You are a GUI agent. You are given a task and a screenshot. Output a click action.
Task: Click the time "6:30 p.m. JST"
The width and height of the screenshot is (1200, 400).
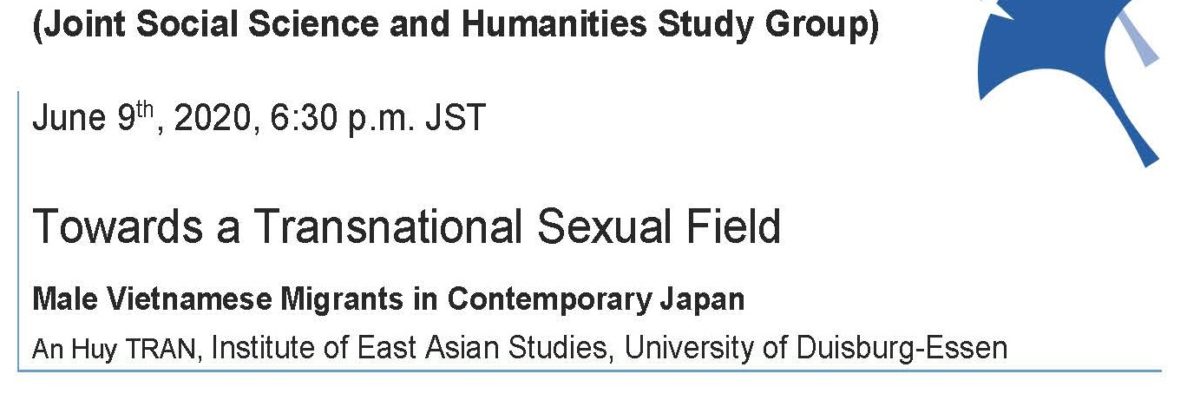(377, 118)
